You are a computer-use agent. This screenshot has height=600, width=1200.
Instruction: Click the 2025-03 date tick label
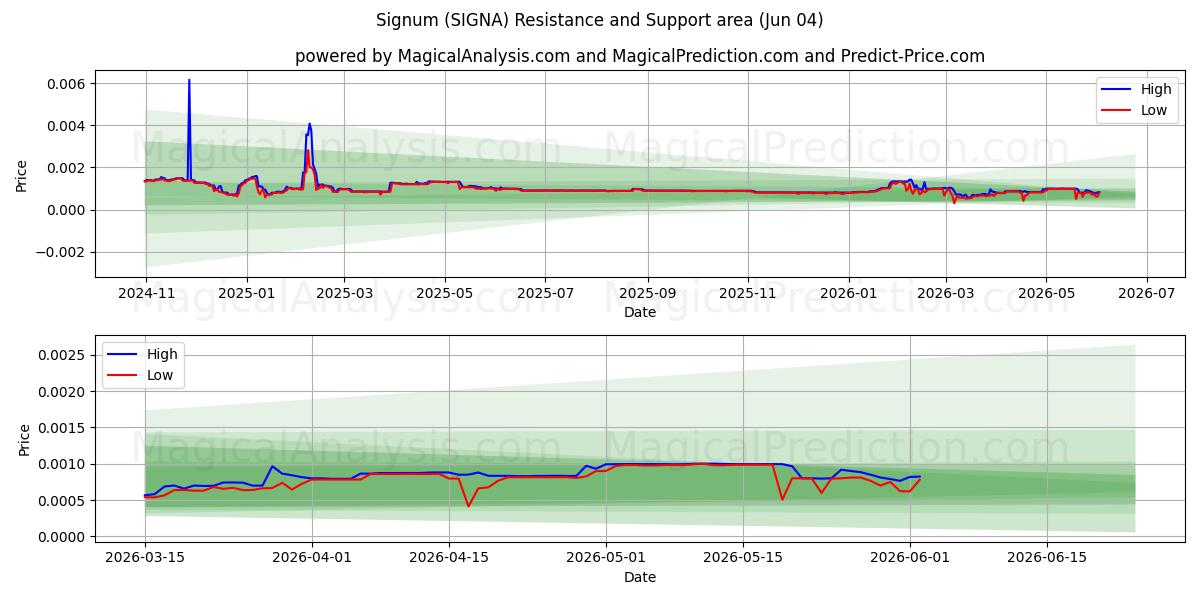344,294
